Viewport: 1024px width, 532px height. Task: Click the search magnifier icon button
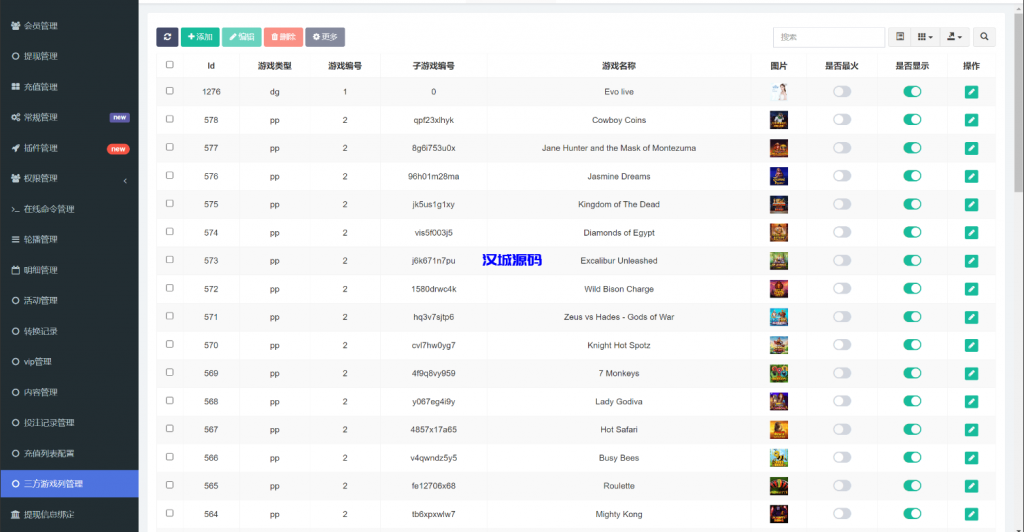pos(984,37)
